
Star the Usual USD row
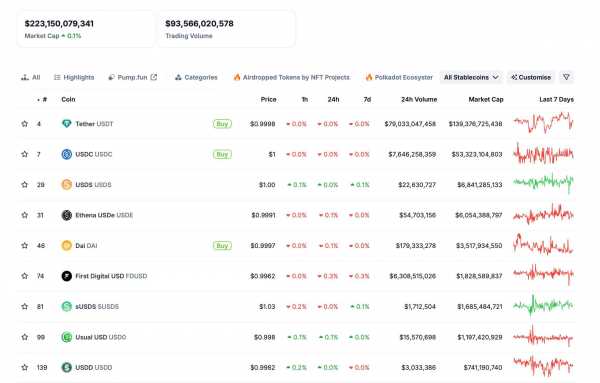click(x=25, y=337)
